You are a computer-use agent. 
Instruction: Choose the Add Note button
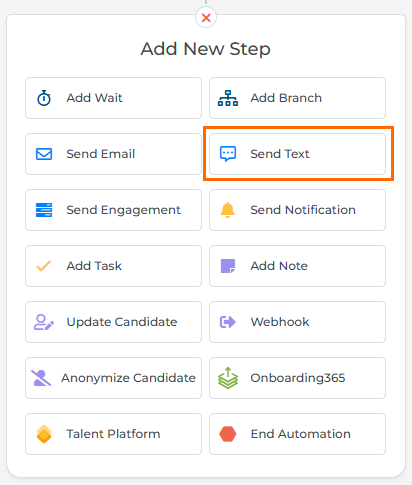tap(297, 266)
